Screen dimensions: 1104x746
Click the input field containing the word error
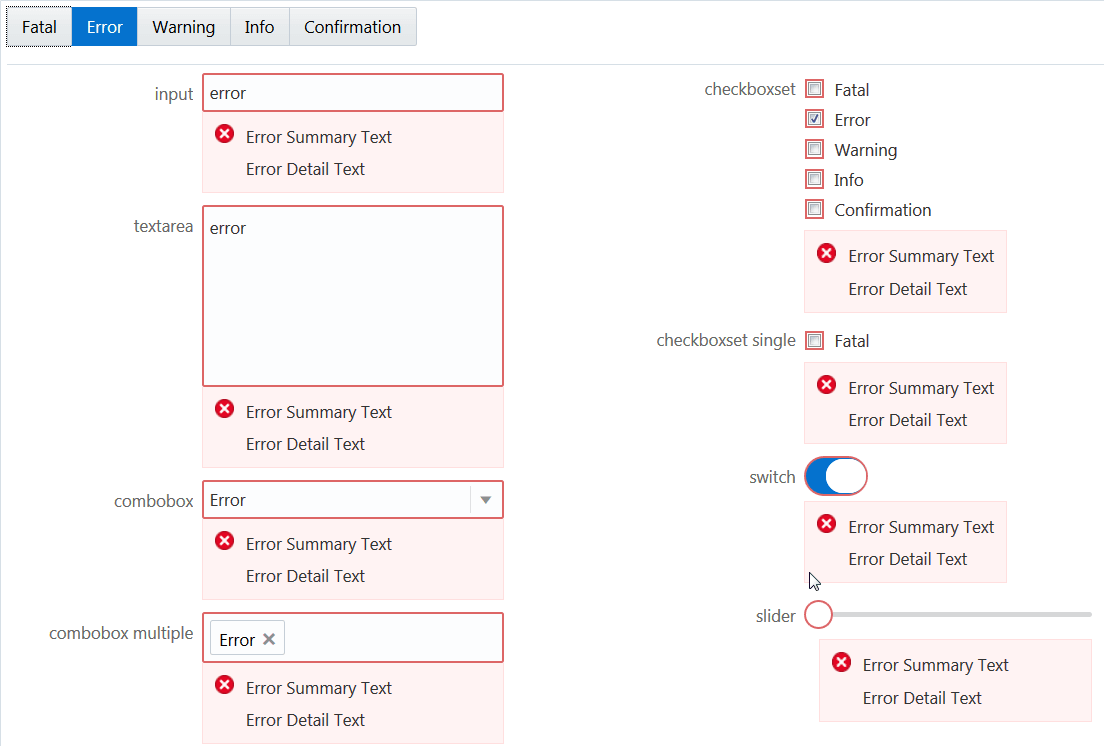pyautogui.click(x=352, y=92)
